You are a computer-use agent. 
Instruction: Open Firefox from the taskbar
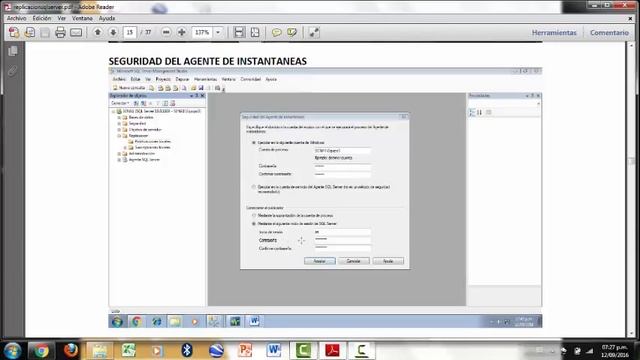point(71,351)
